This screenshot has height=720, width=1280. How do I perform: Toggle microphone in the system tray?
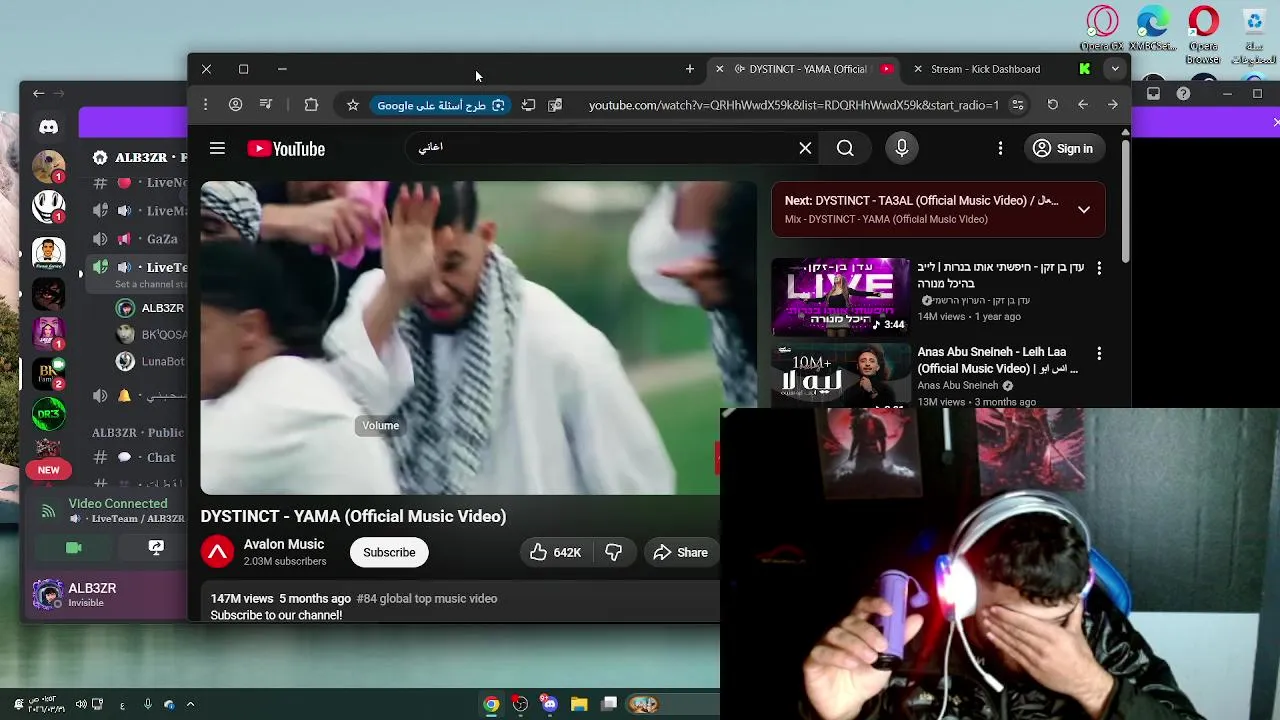tap(147, 704)
